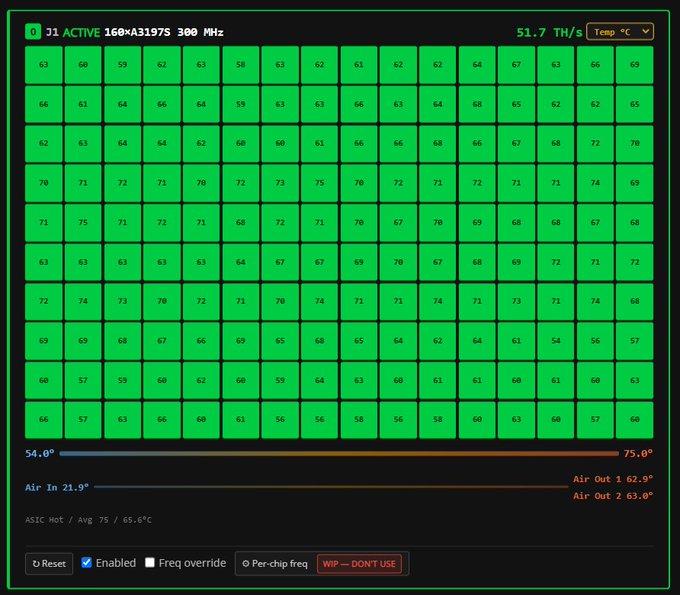Select the 75 chip tile in fifth row
Image resolution: width=680 pixels, height=595 pixels.
[83, 222]
